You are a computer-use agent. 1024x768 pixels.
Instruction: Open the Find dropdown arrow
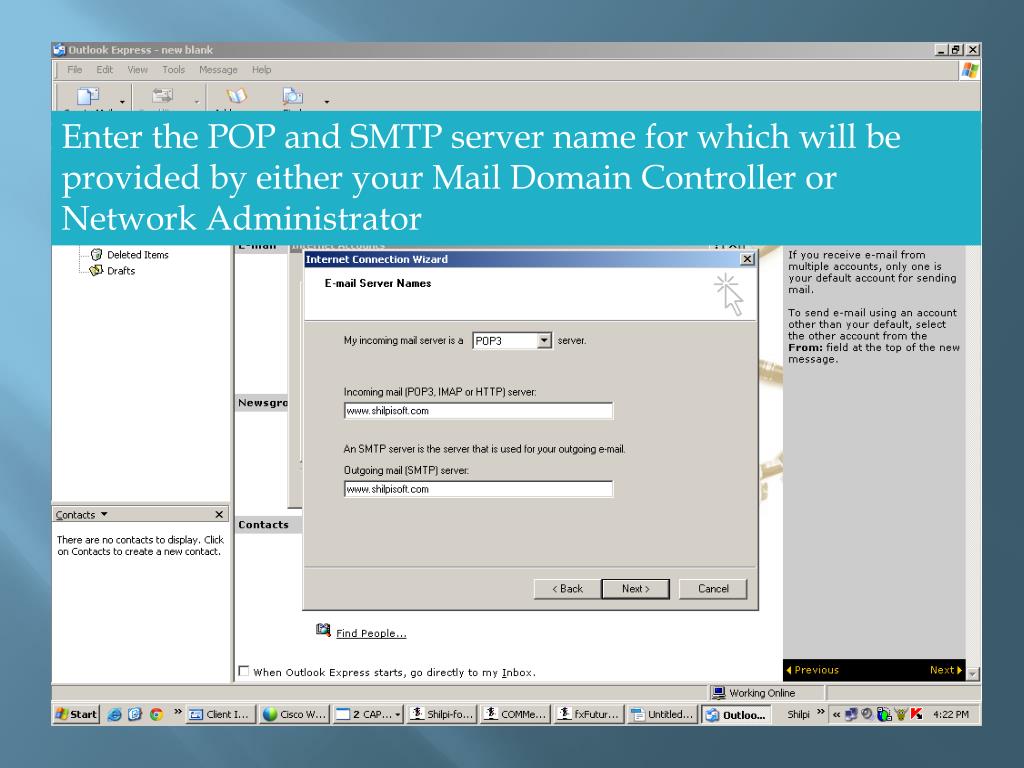(x=327, y=102)
